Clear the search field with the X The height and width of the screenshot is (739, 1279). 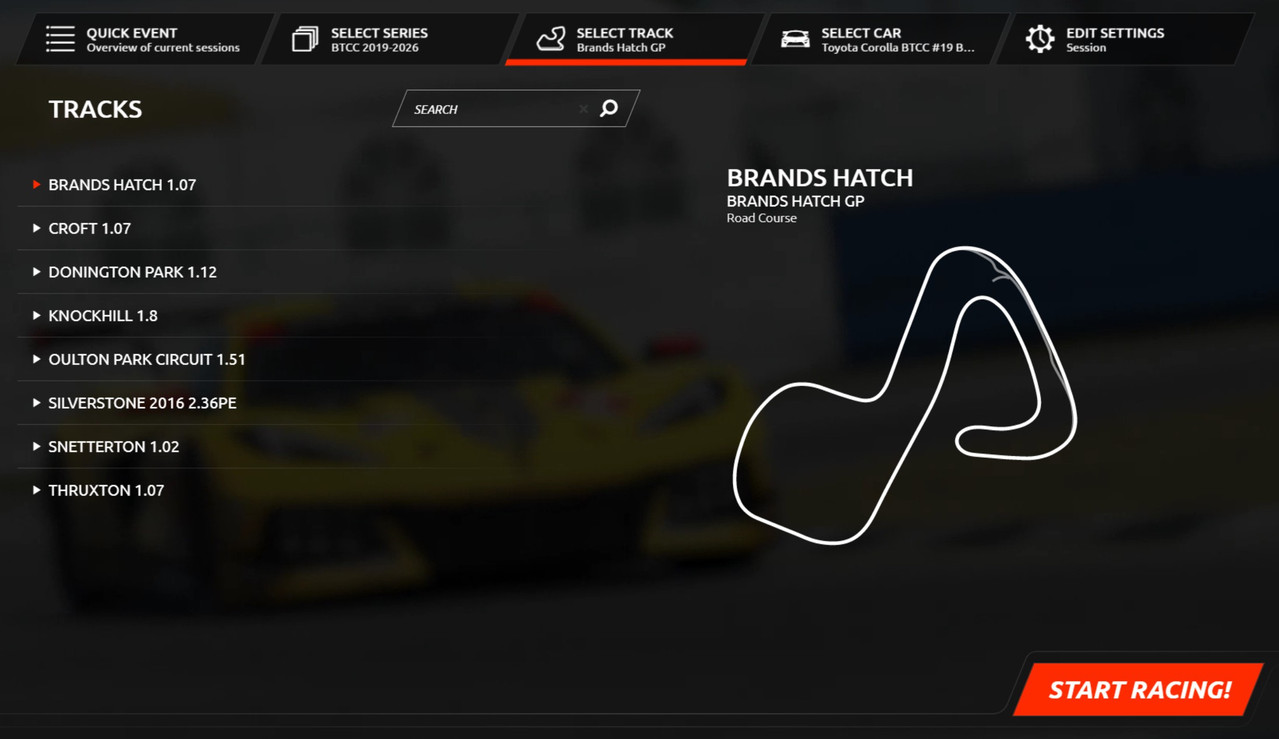click(583, 109)
